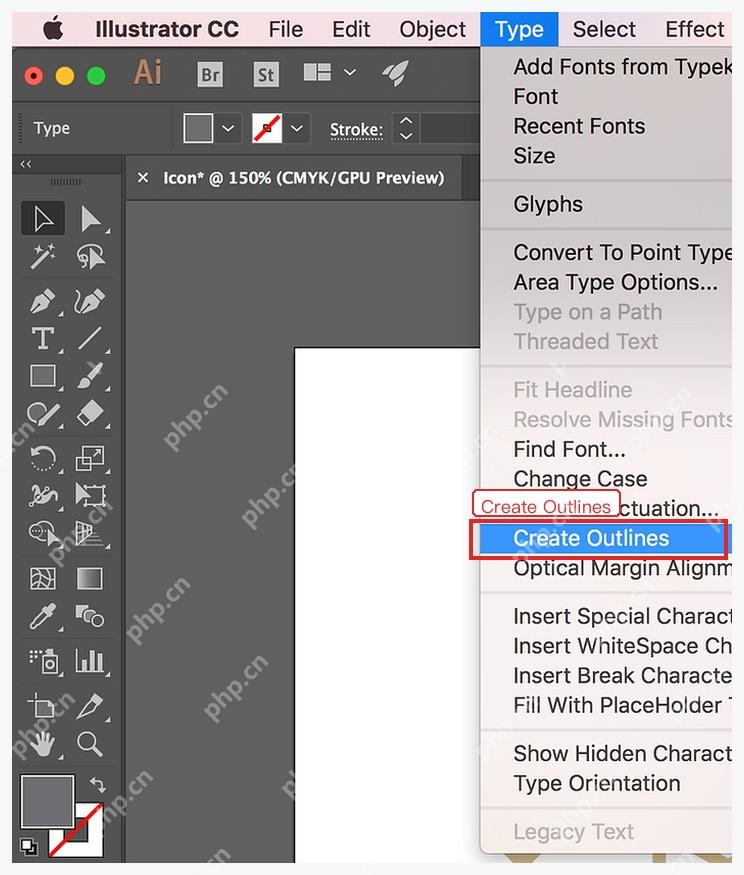Open the Apple menu
Viewport: 744px width, 875px height.
point(54,28)
